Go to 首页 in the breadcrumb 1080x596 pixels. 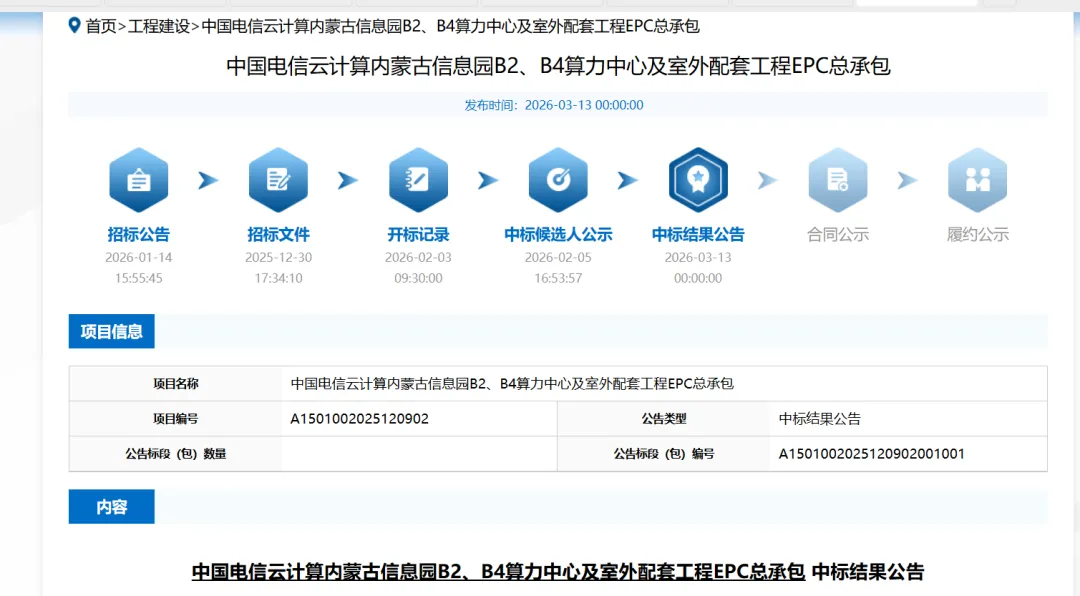tap(101, 26)
